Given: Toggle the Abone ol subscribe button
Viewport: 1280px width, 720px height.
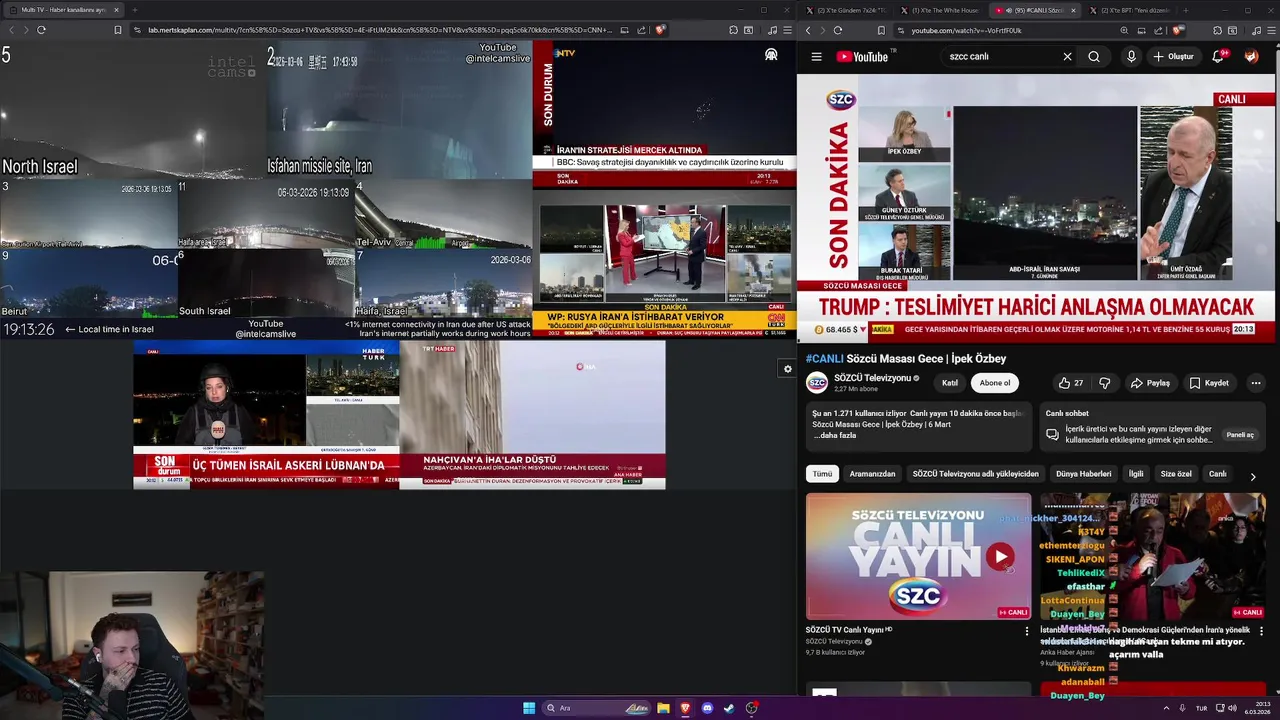Looking at the screenshot, I should pos(995,383).
